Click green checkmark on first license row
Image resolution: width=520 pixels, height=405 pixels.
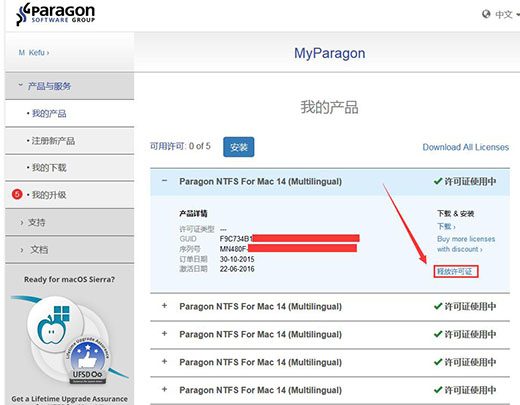tap(438, 181)
